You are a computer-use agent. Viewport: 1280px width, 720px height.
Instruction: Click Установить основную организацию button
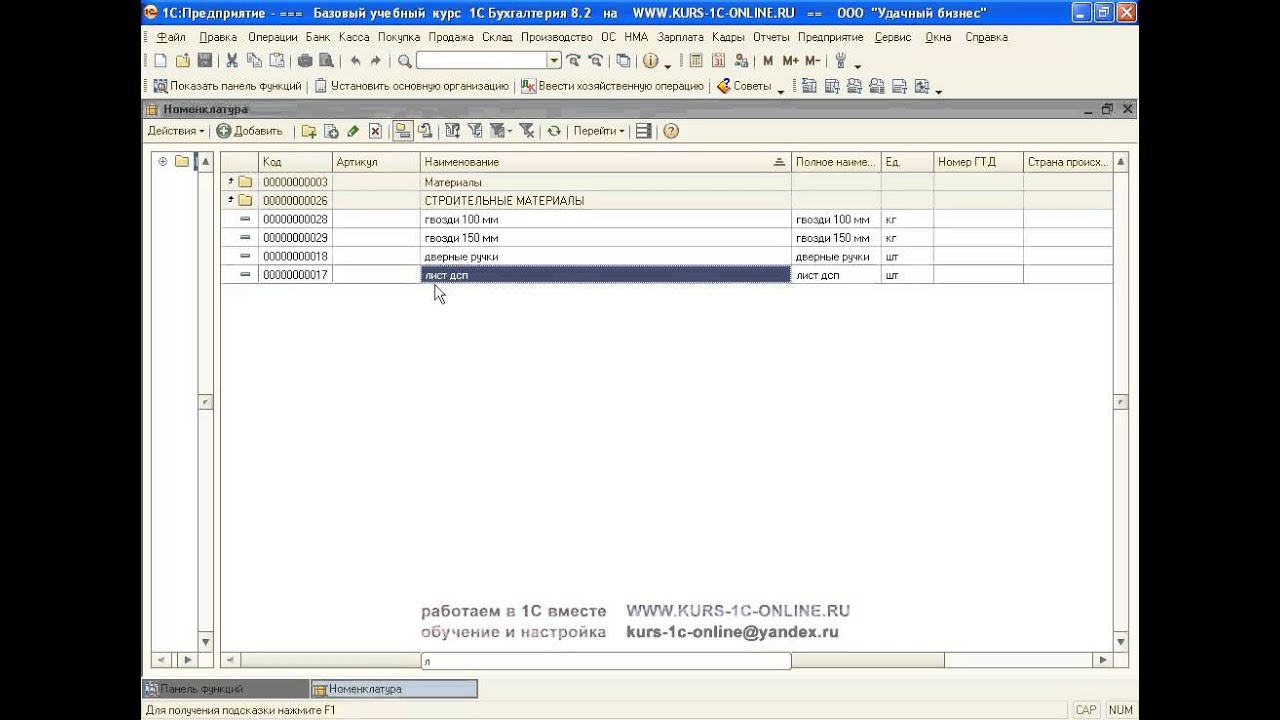(411, 87)
